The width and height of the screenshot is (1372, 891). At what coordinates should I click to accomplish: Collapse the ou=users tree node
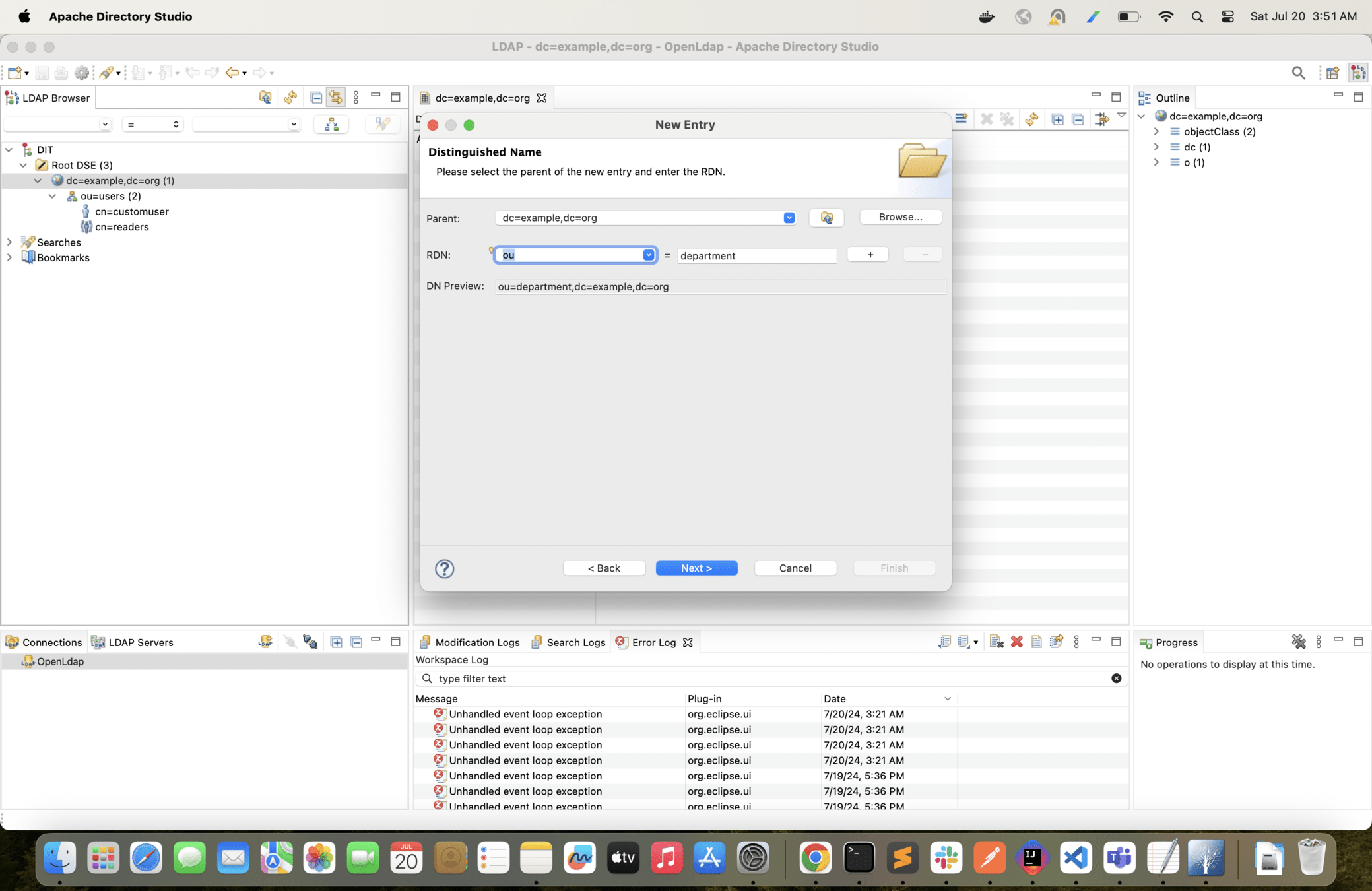click(x=52, y=196)
